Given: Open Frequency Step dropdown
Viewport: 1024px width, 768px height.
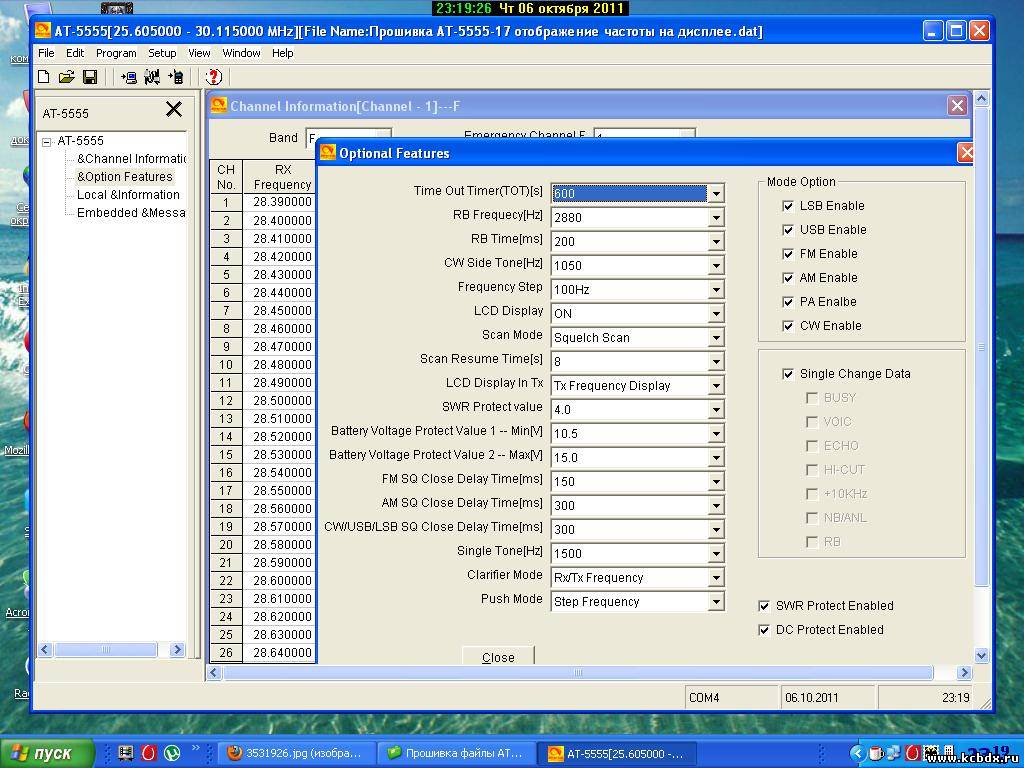Looking at the screenshot, I should pos(716,289).
